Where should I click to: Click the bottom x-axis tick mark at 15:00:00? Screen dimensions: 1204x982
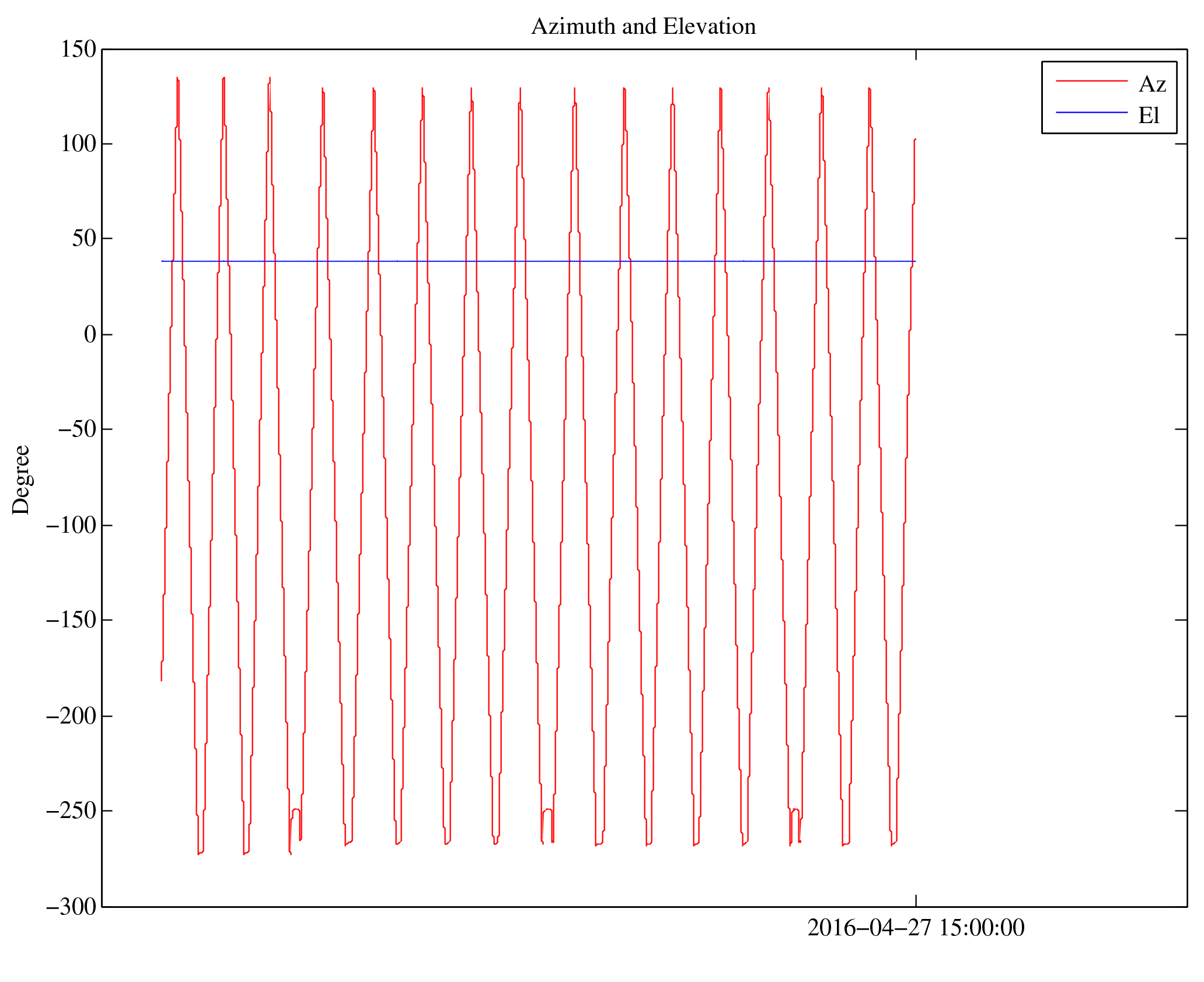pos(915,900)
